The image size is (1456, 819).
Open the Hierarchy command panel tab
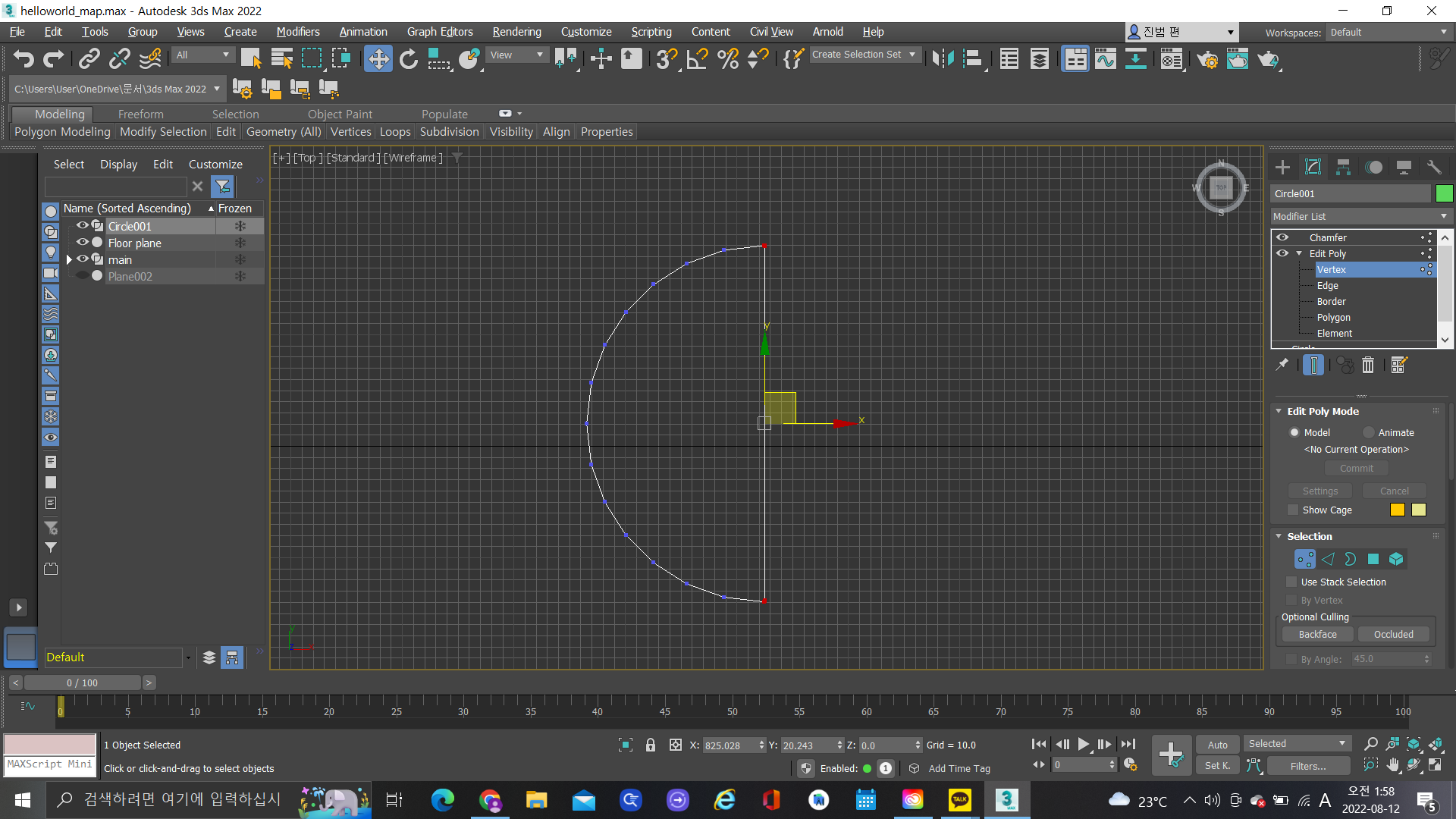(1343, 167)
